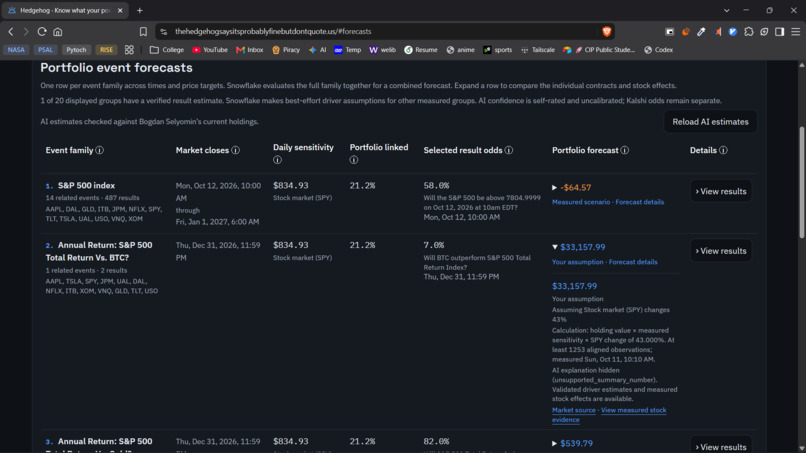The image size is (806, 453).
Task: Show info icon next to Market closes
Action: [235, 150]
